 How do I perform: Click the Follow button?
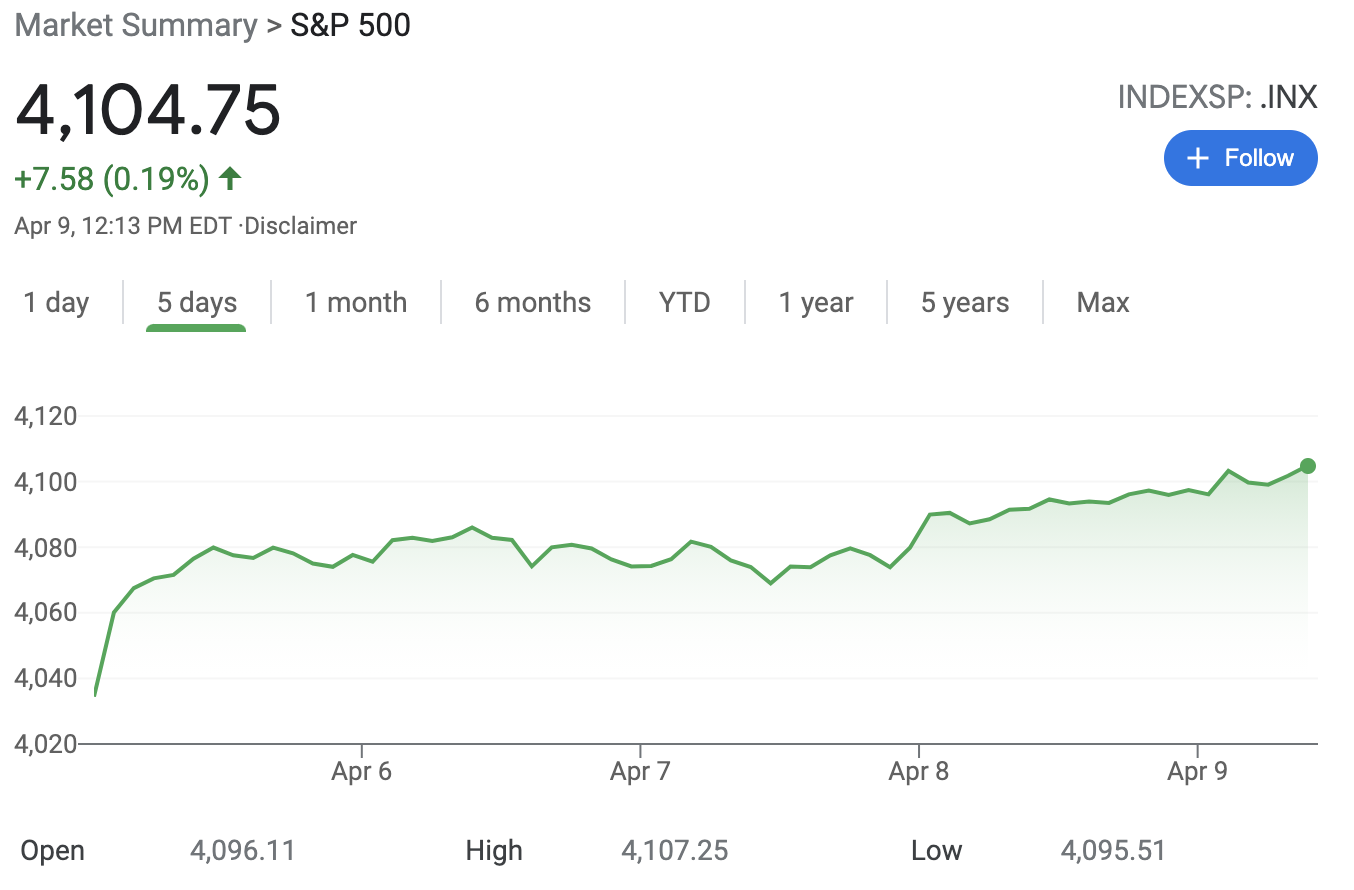(1240, 158)
